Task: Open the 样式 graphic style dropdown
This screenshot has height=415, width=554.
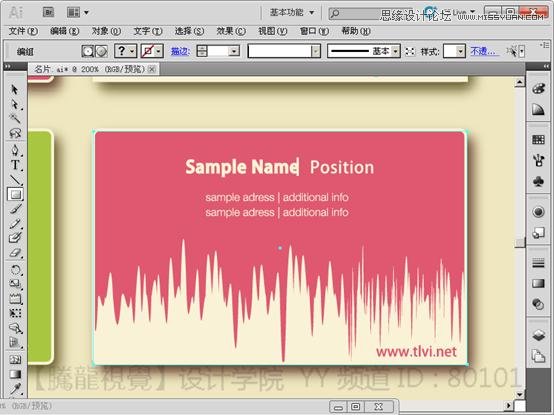Action: click(460, 52)
